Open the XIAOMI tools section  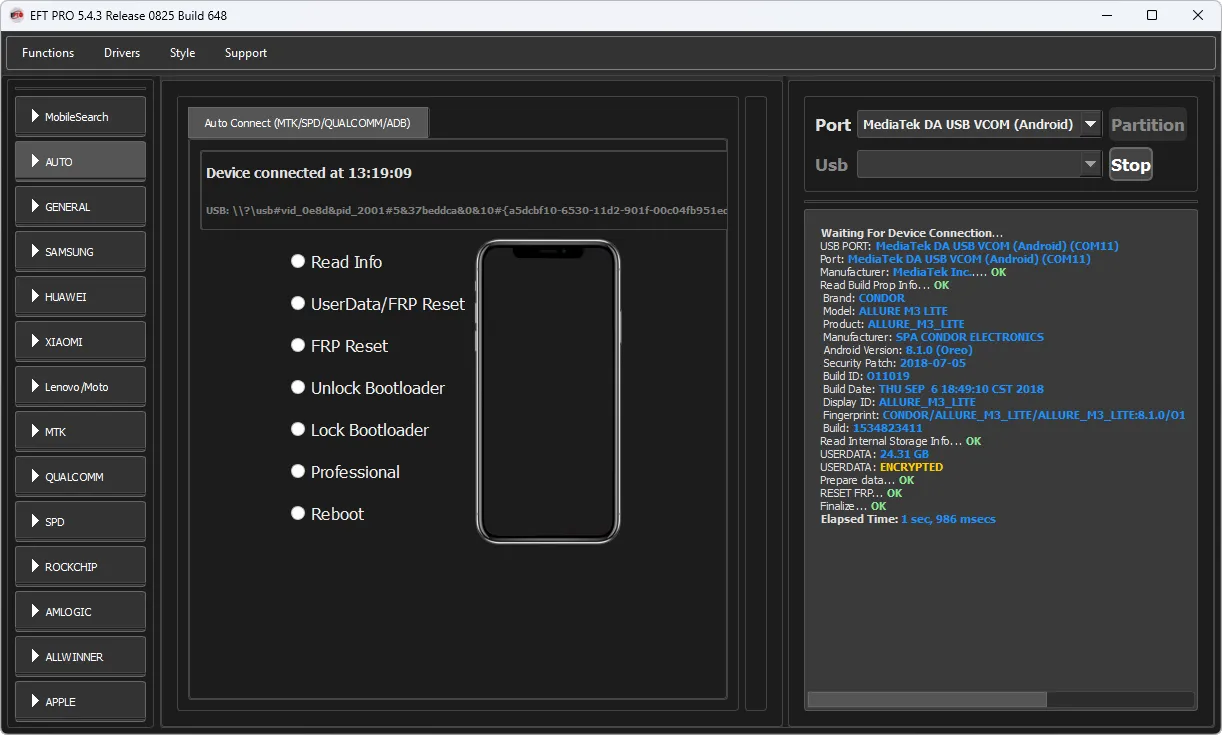pyautogui.click(x=80, y=342)
